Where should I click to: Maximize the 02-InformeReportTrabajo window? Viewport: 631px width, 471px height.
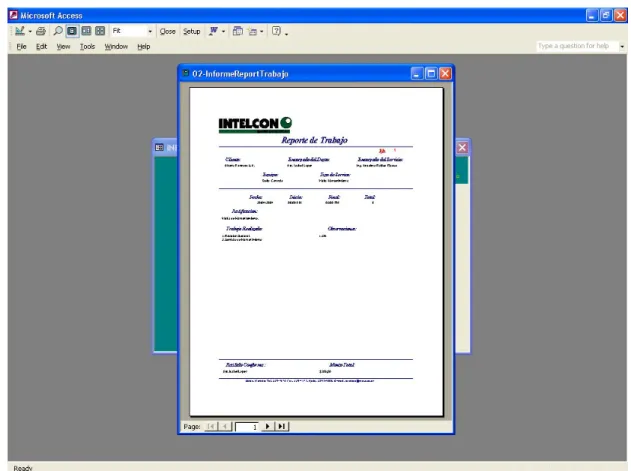[x=431, y=74]
